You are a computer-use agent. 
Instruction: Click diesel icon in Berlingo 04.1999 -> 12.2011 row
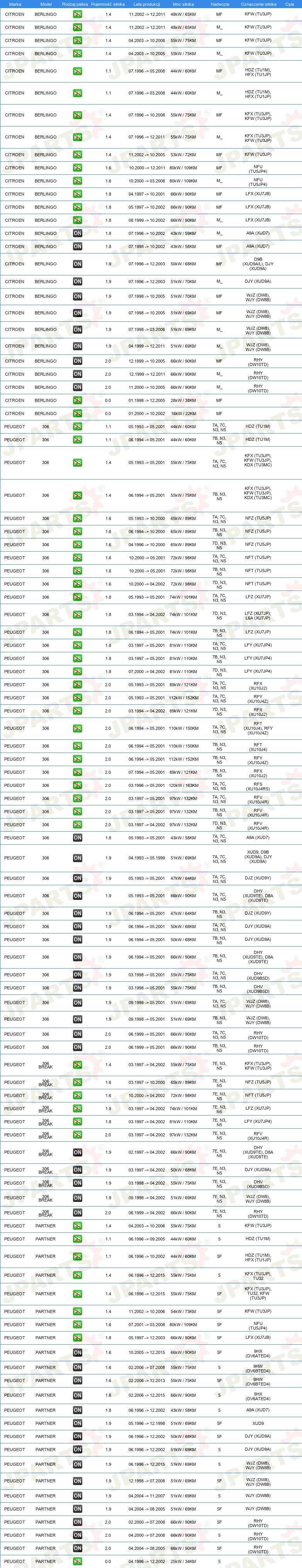coord(77,346)
